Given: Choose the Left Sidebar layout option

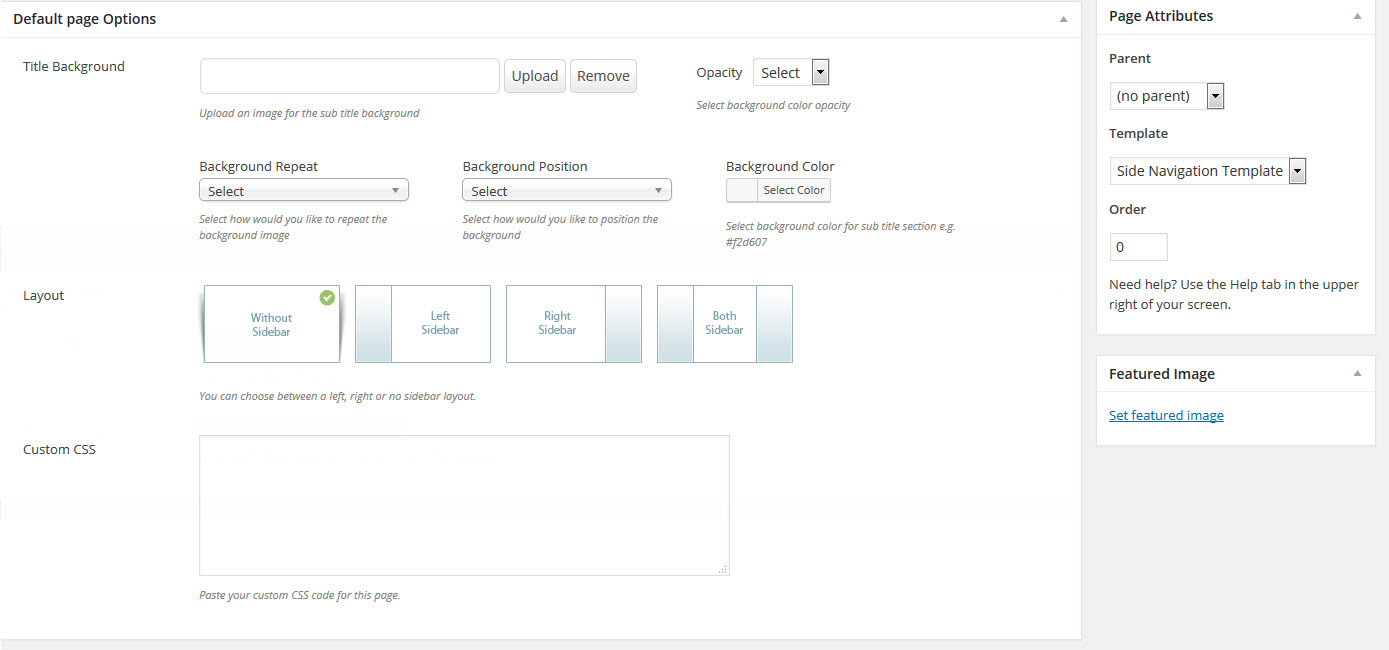Looking at the screenshot, I should tap(423, 324).
